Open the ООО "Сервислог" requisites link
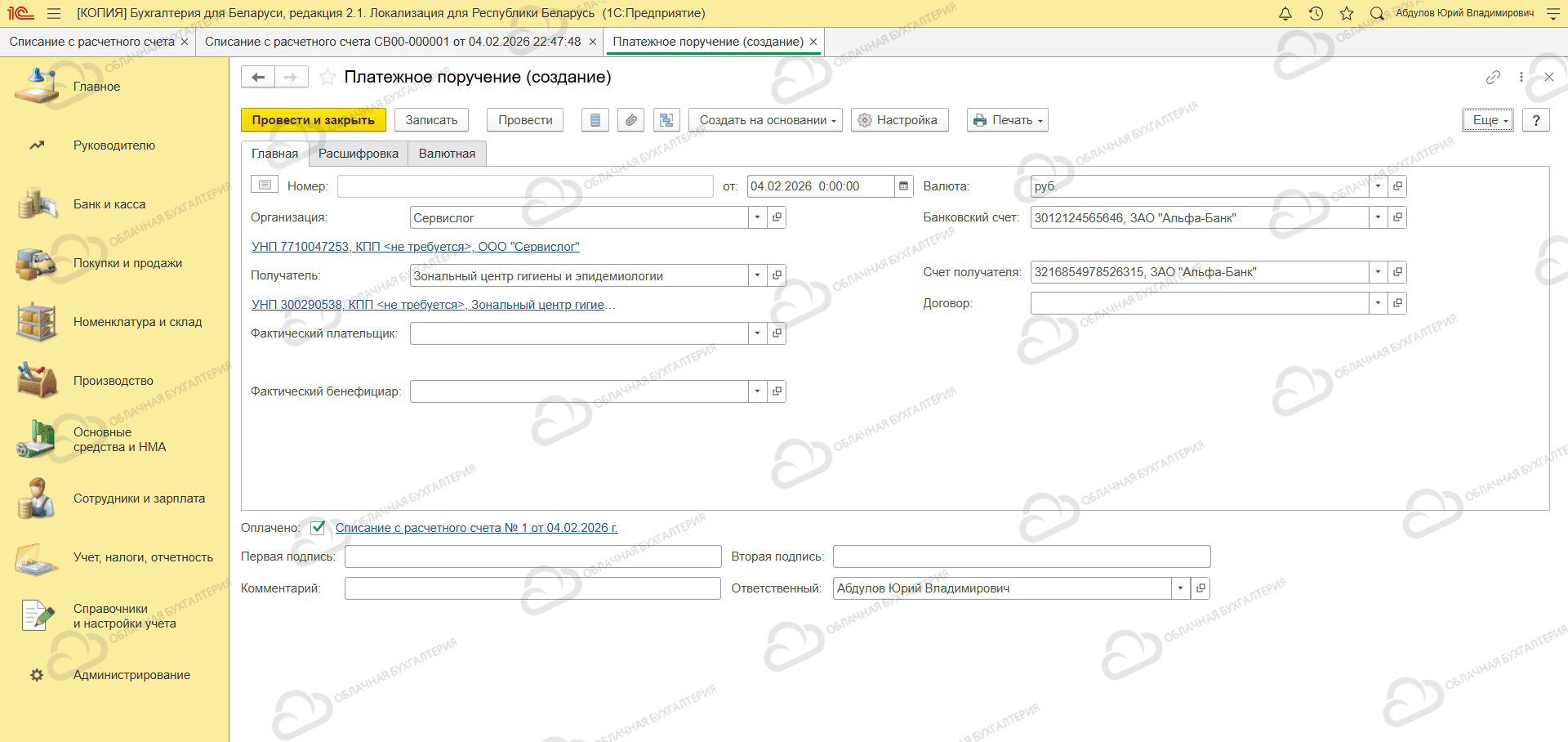 point(416,247)
